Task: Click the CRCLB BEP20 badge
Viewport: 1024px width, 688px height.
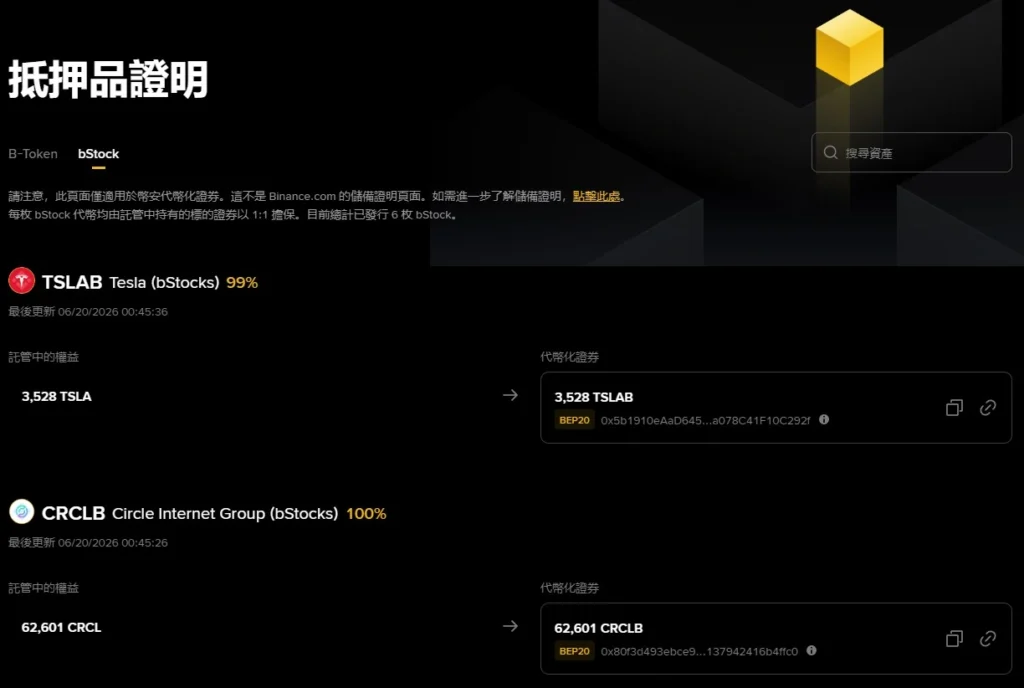Action: (575, 651)
